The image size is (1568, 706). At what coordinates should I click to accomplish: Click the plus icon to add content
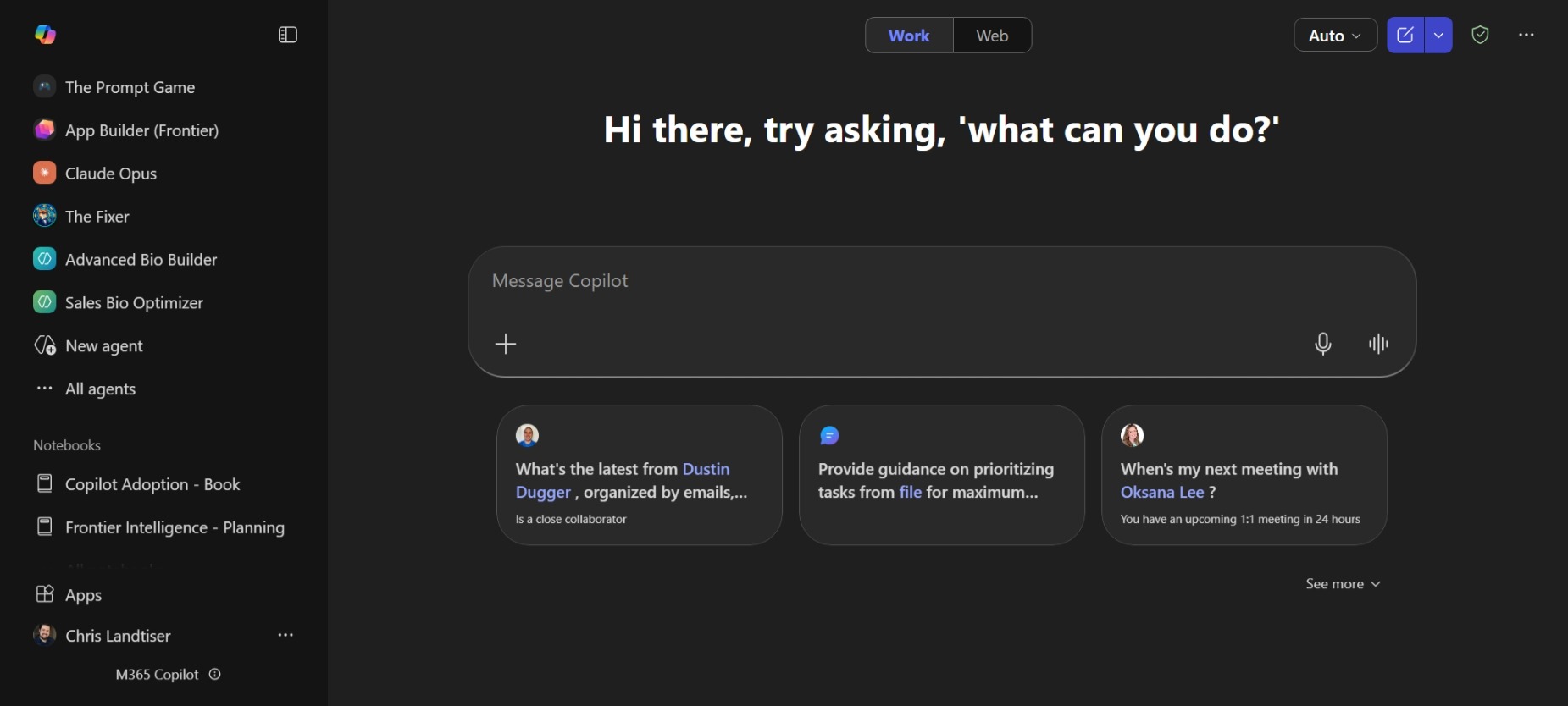pyautogui.click(x=506, y=344)
